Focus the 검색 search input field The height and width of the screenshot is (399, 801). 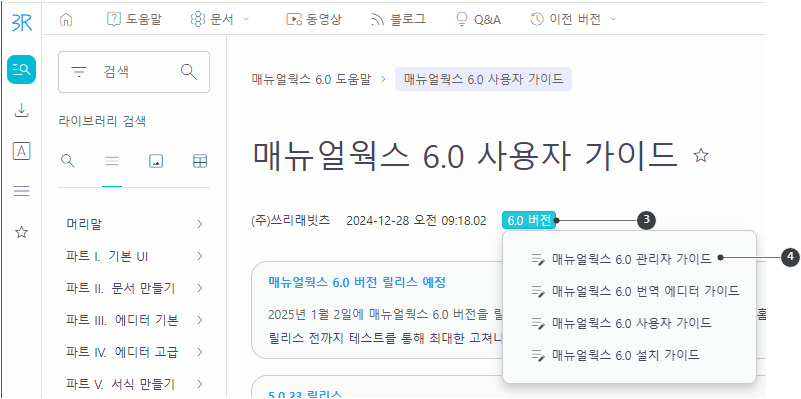tap(134, 72)
